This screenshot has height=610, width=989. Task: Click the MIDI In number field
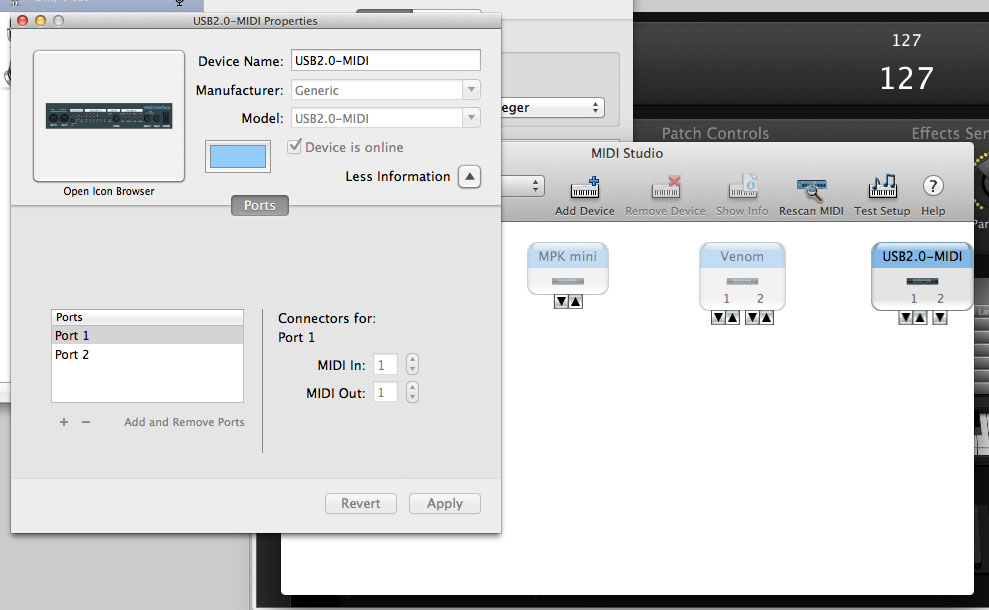[385, 365]
